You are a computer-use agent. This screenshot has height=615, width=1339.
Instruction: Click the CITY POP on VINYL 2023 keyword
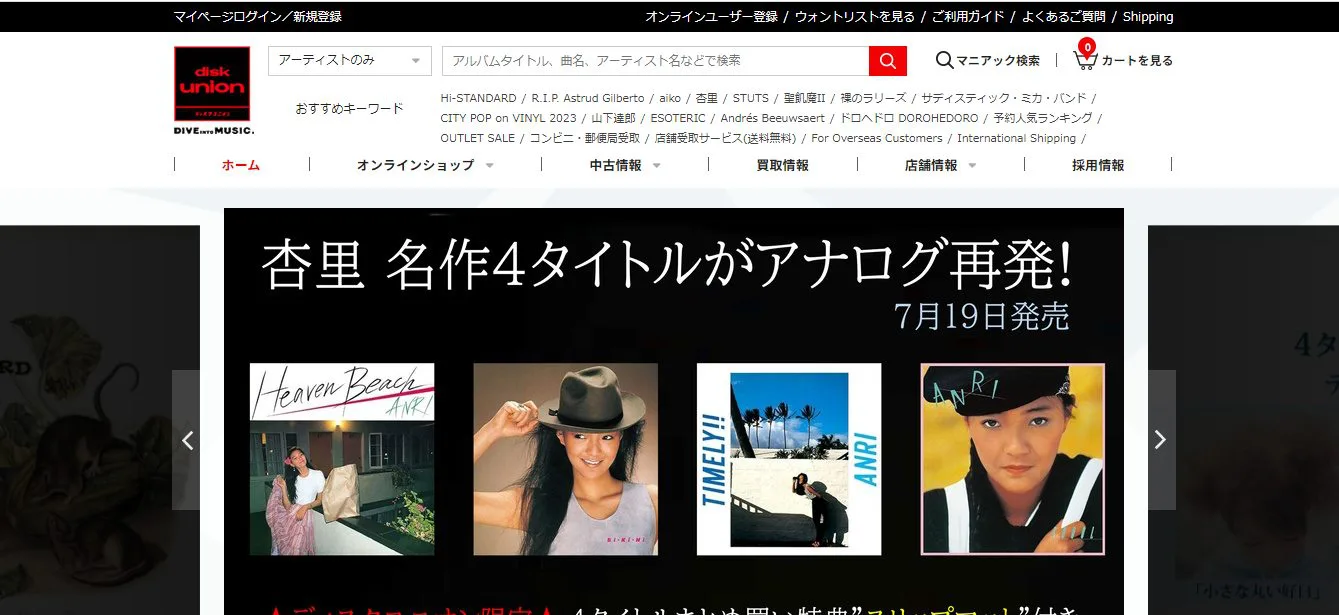[x=508, y=118]
